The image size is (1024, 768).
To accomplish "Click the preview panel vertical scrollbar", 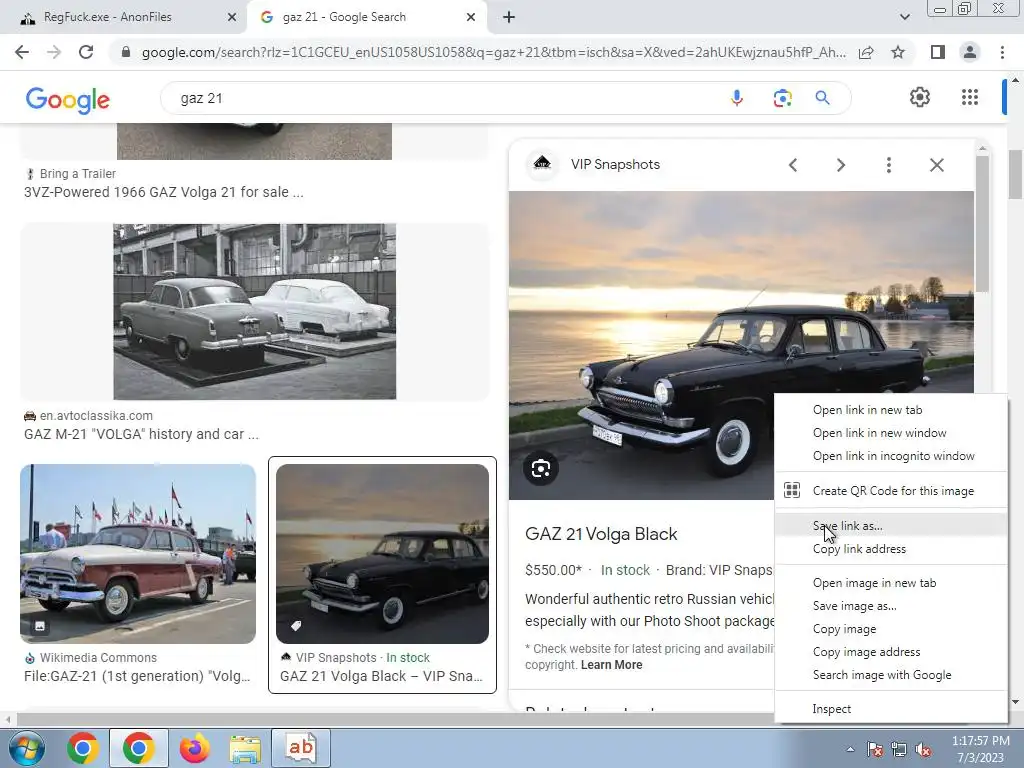I will tap(982, 222).
